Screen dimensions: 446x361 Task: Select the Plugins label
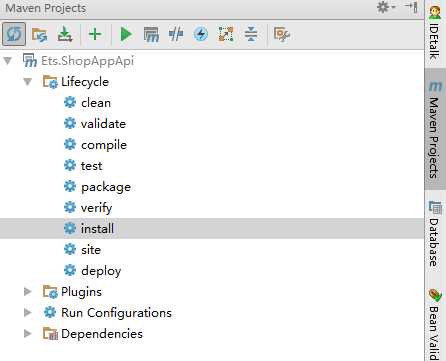81,292
